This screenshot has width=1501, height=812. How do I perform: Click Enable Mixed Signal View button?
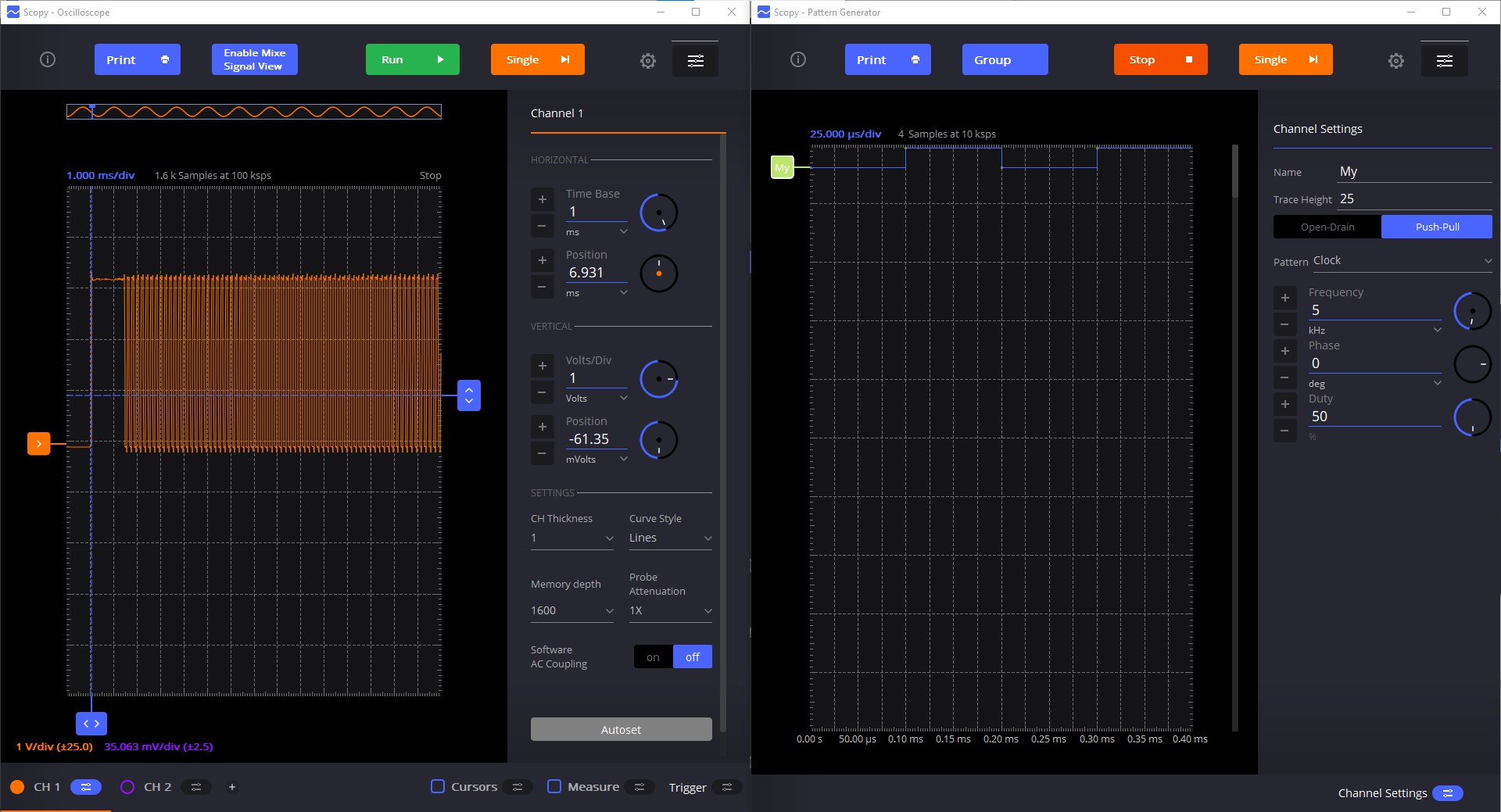click(x=255, y=59)
